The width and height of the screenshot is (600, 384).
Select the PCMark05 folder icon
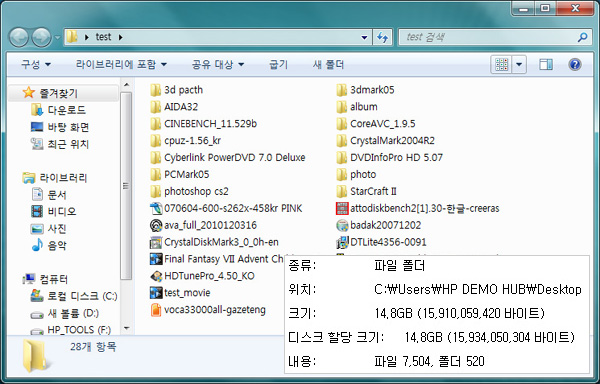[155, 174]
